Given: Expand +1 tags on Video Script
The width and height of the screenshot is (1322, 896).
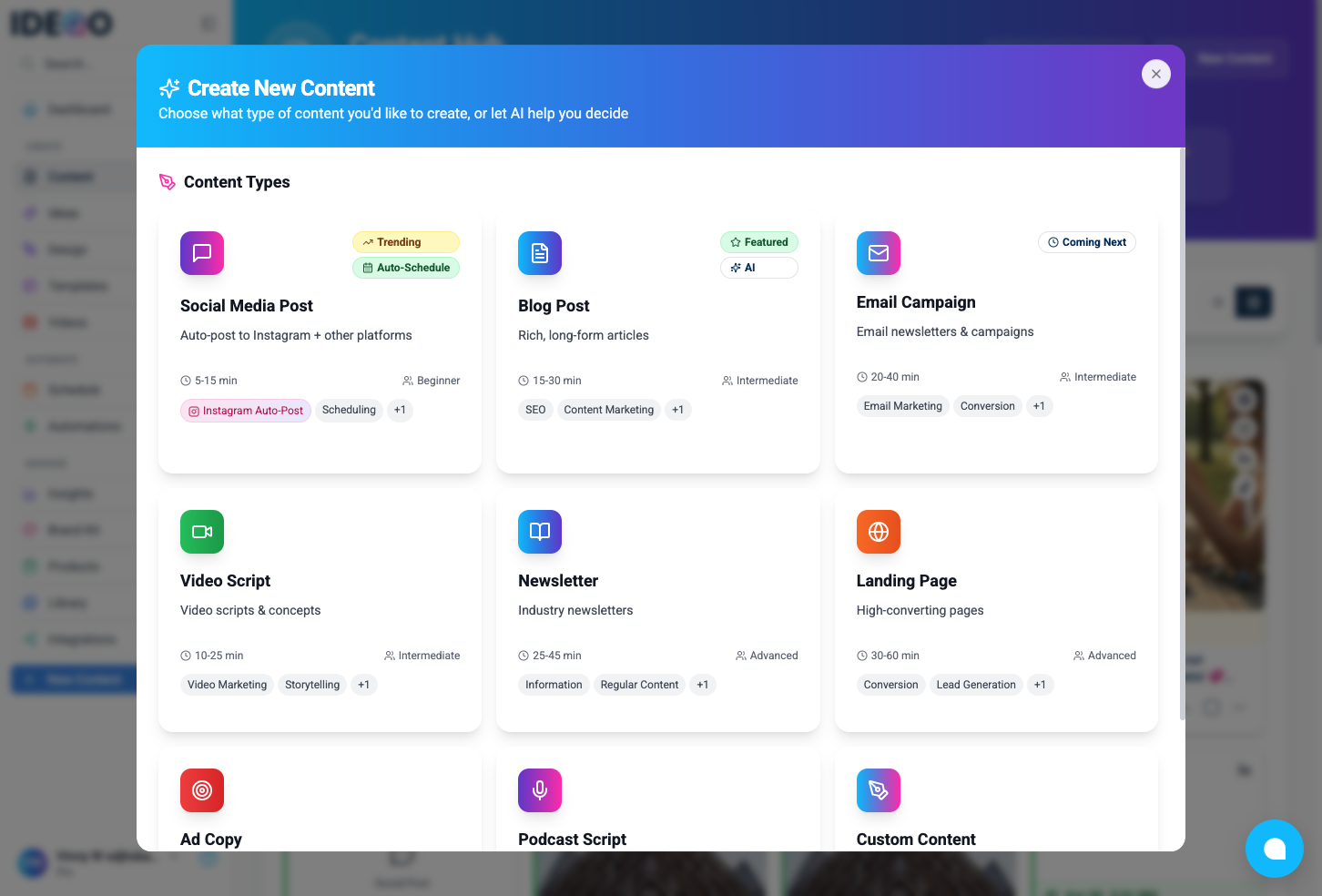Looking at the screenshot, I should [364, 685].
